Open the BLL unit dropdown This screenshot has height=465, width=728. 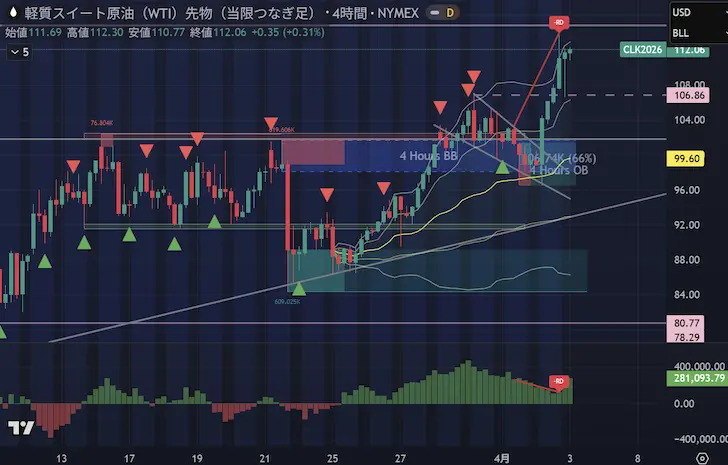pyautogui.click(x=695, y=32)
